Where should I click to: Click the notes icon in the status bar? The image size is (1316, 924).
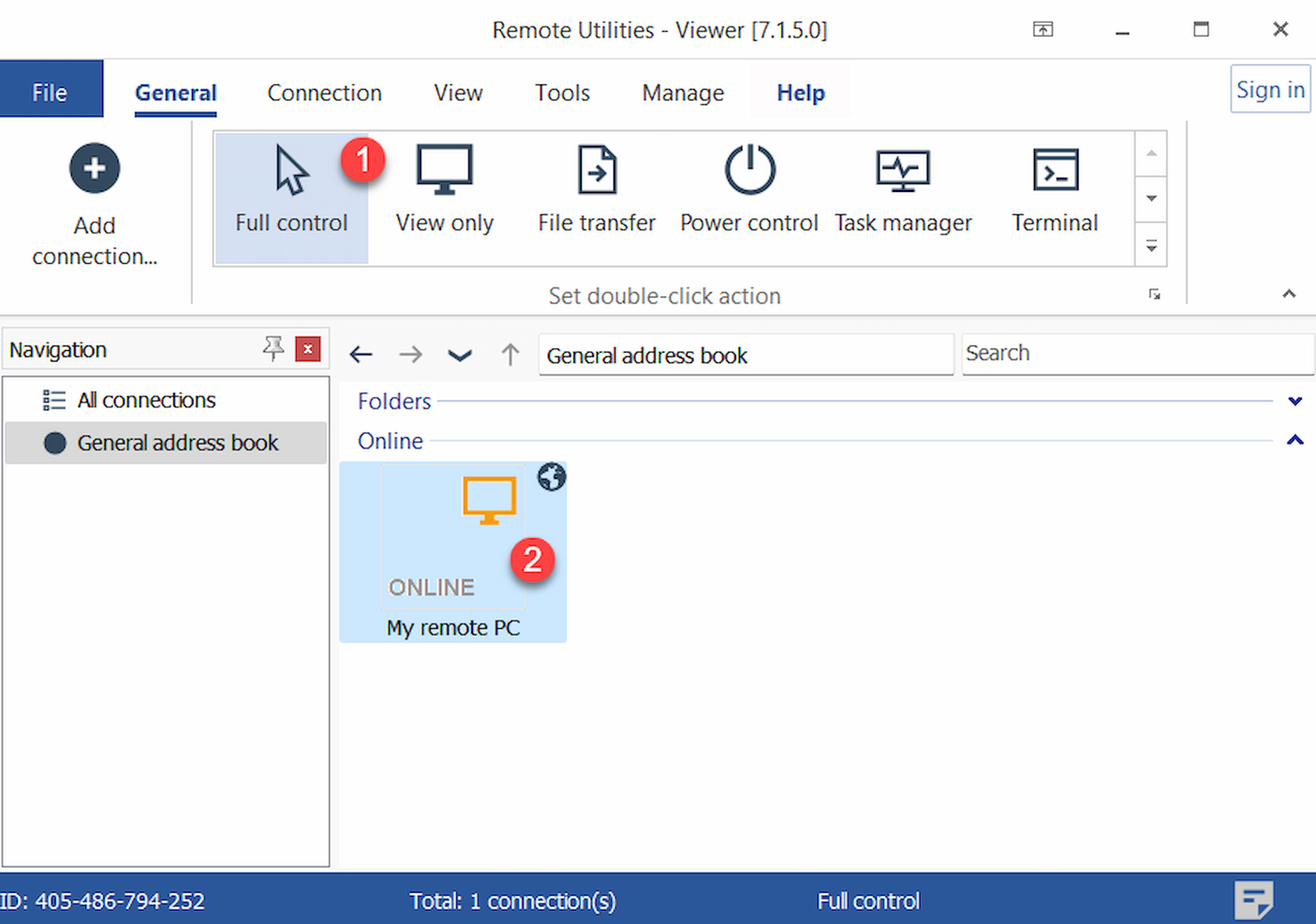click(x=1254, y=900)
